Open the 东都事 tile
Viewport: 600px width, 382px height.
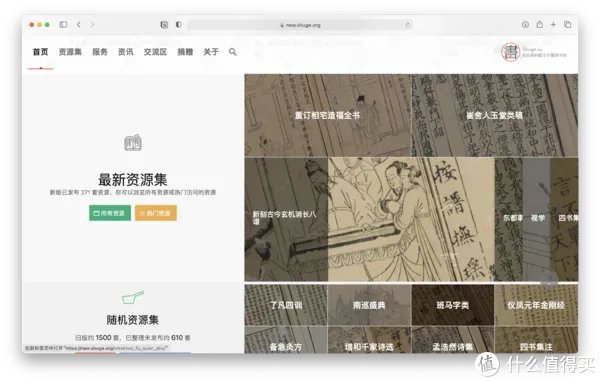pyautogui.click(x=509, y=219)
